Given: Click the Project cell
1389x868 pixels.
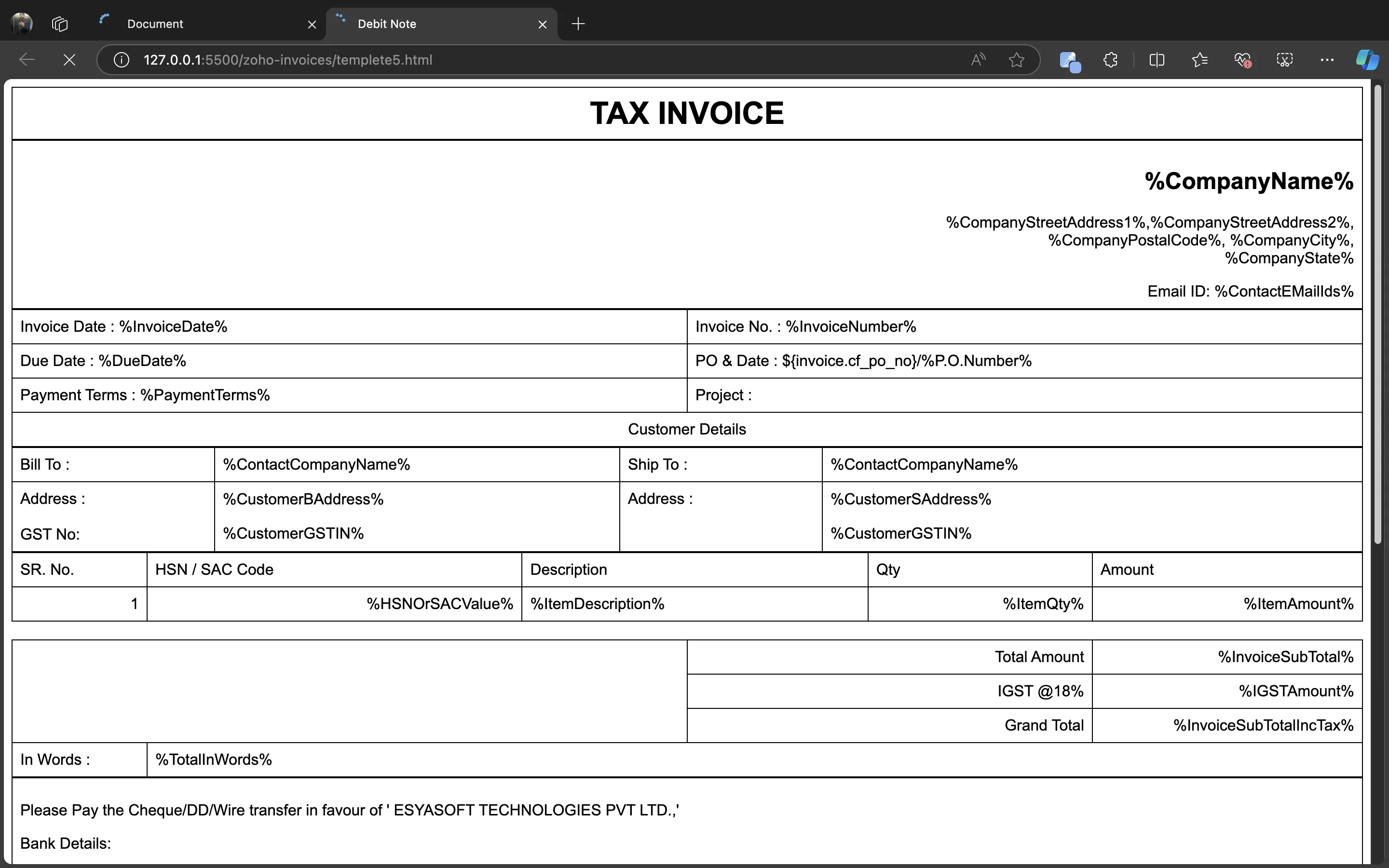Looking at the screenshot, I should tap(1024, 395).
